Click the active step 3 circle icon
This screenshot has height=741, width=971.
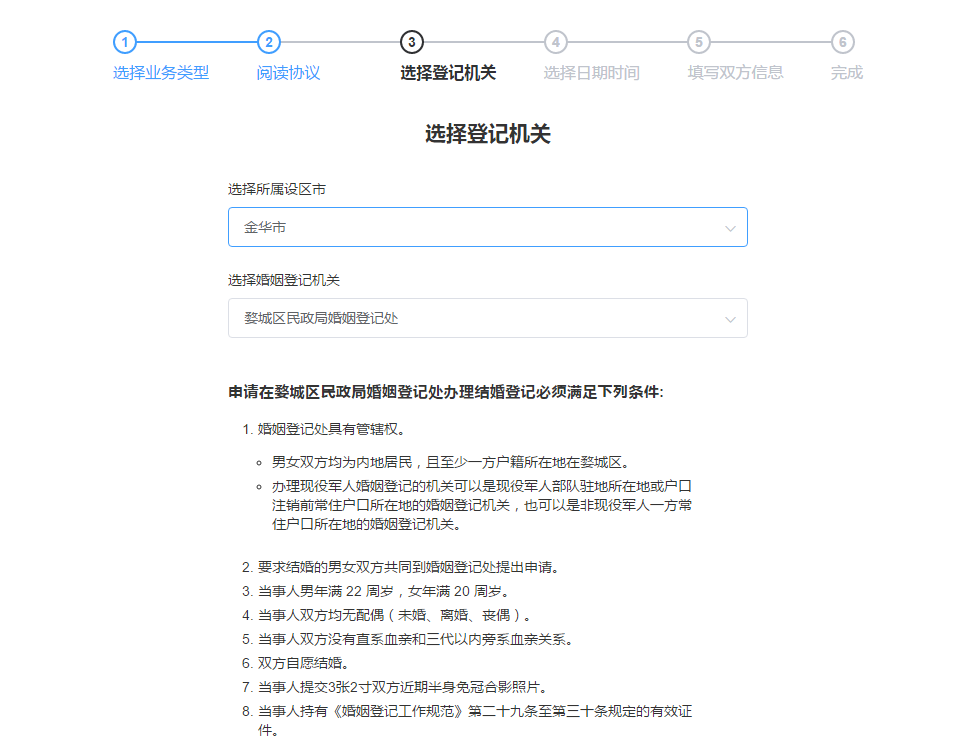(412, 42)
